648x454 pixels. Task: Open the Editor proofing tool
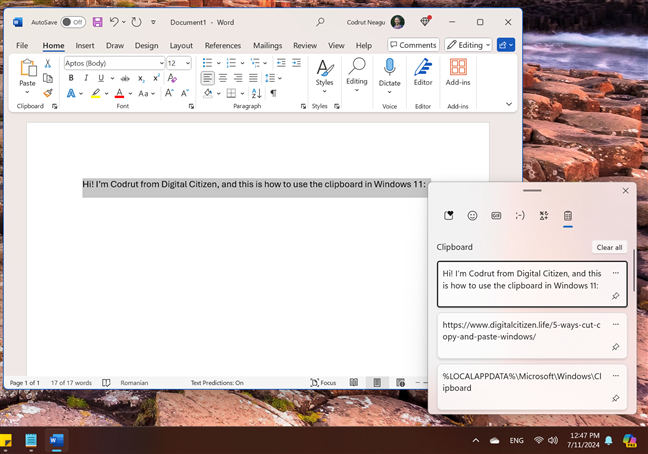click(423, 71)
